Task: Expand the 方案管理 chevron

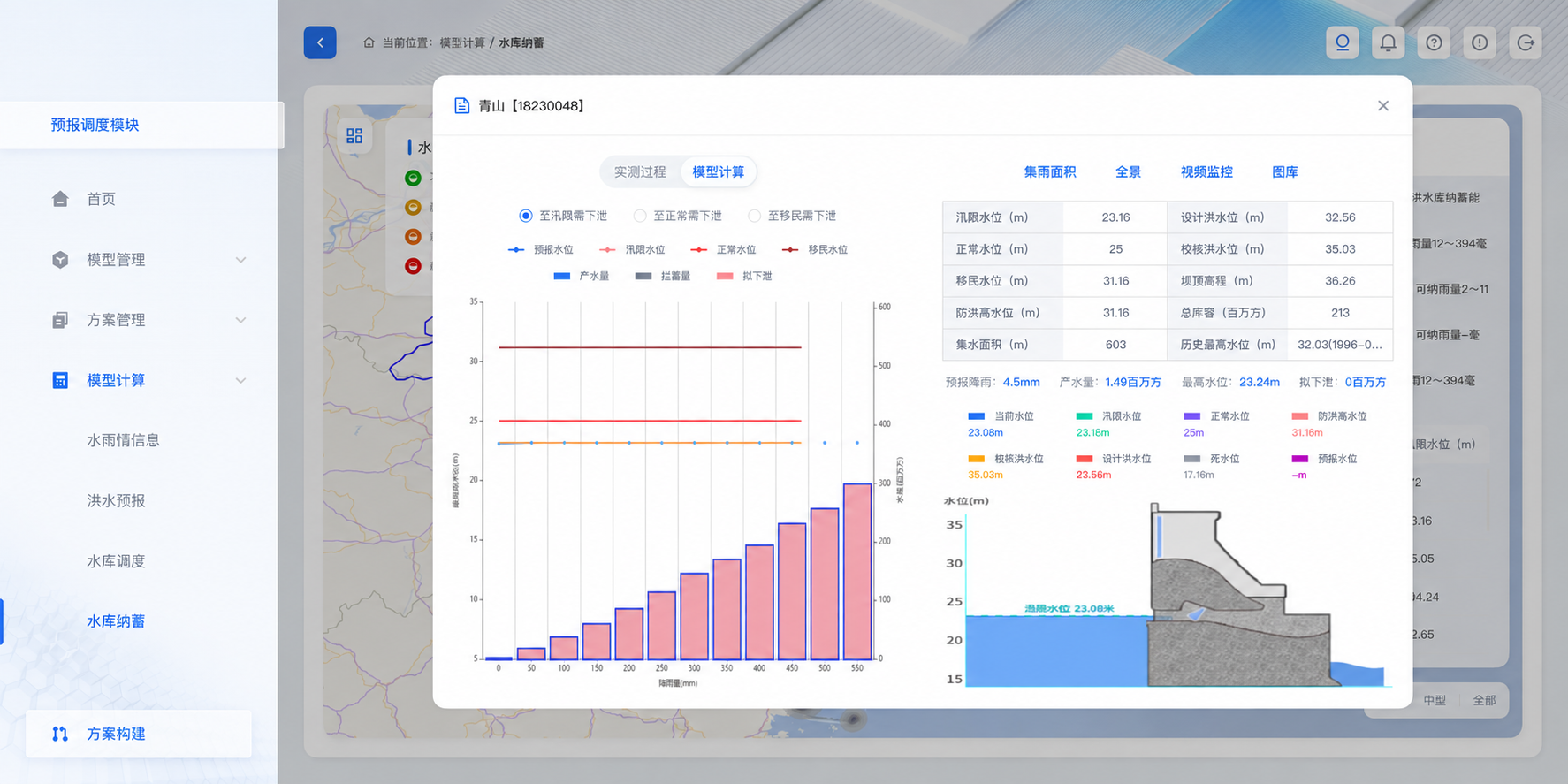Action: [x=240, y=320]
